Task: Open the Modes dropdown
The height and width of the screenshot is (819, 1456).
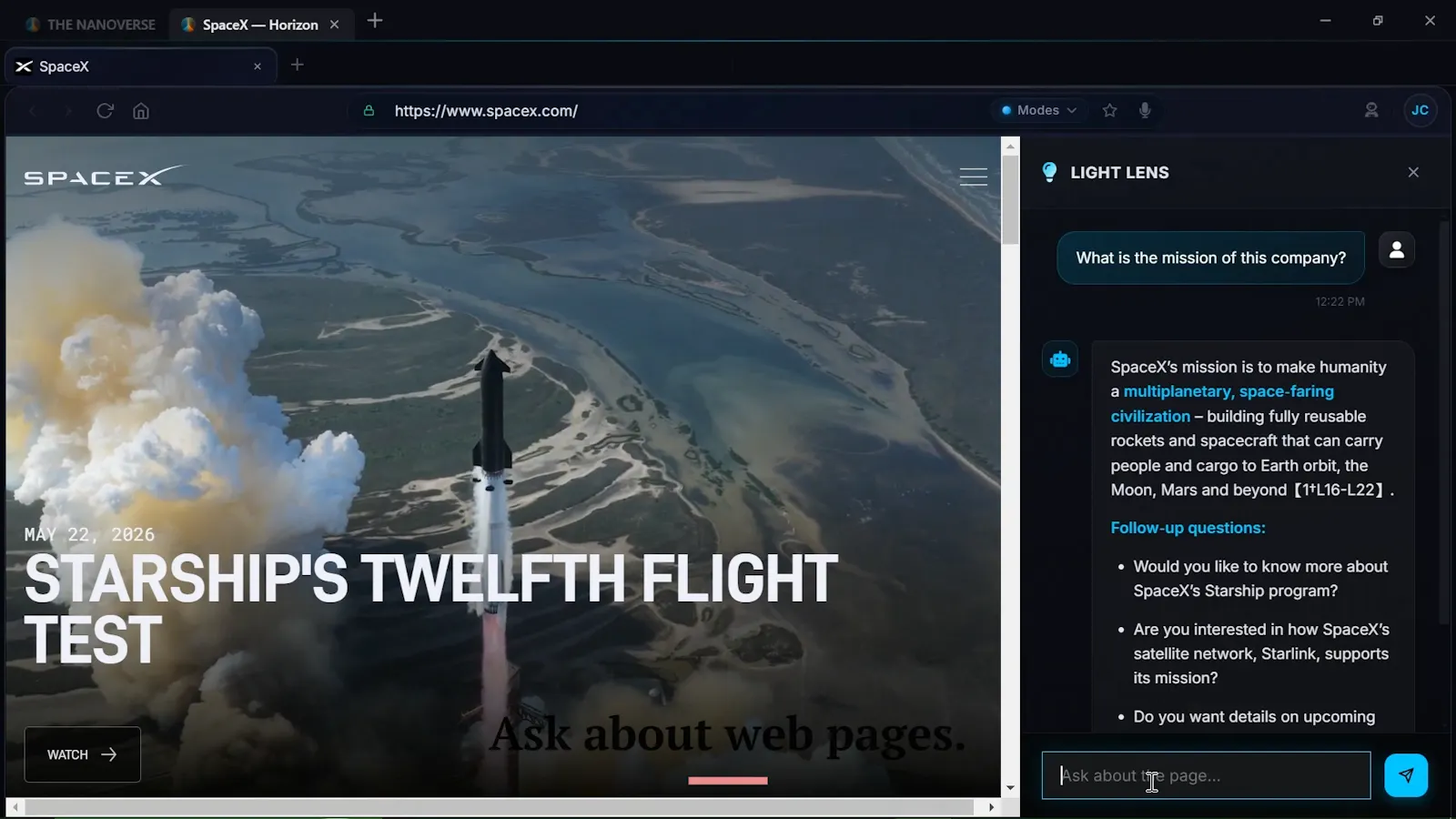Action: coord(1038,110)
